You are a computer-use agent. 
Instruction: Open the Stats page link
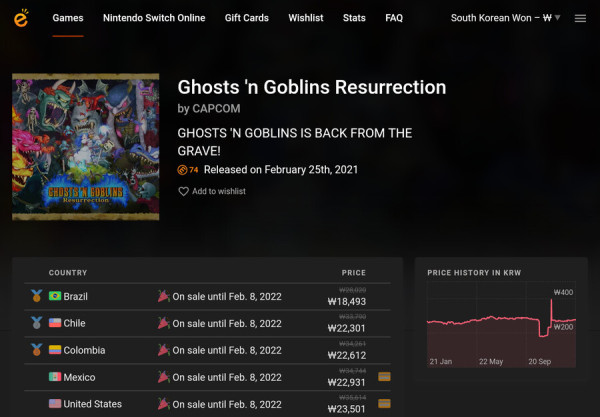(354, 18)
